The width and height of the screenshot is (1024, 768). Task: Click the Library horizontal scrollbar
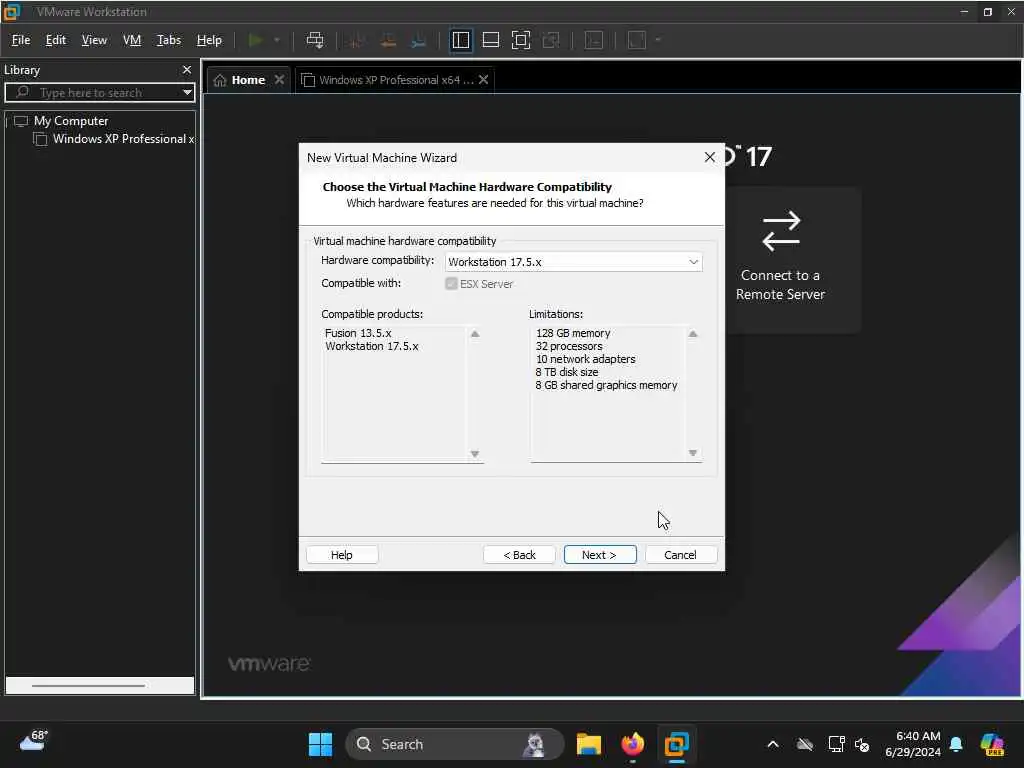coord(88,686)
